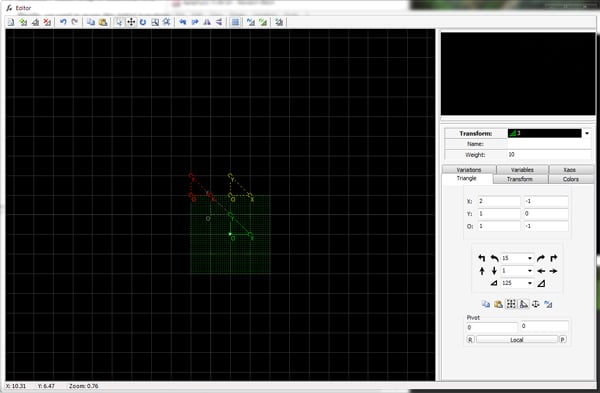Open the move distance dropdown showing 1
This screenshot has width=600, height=393.
pos(530,271)
